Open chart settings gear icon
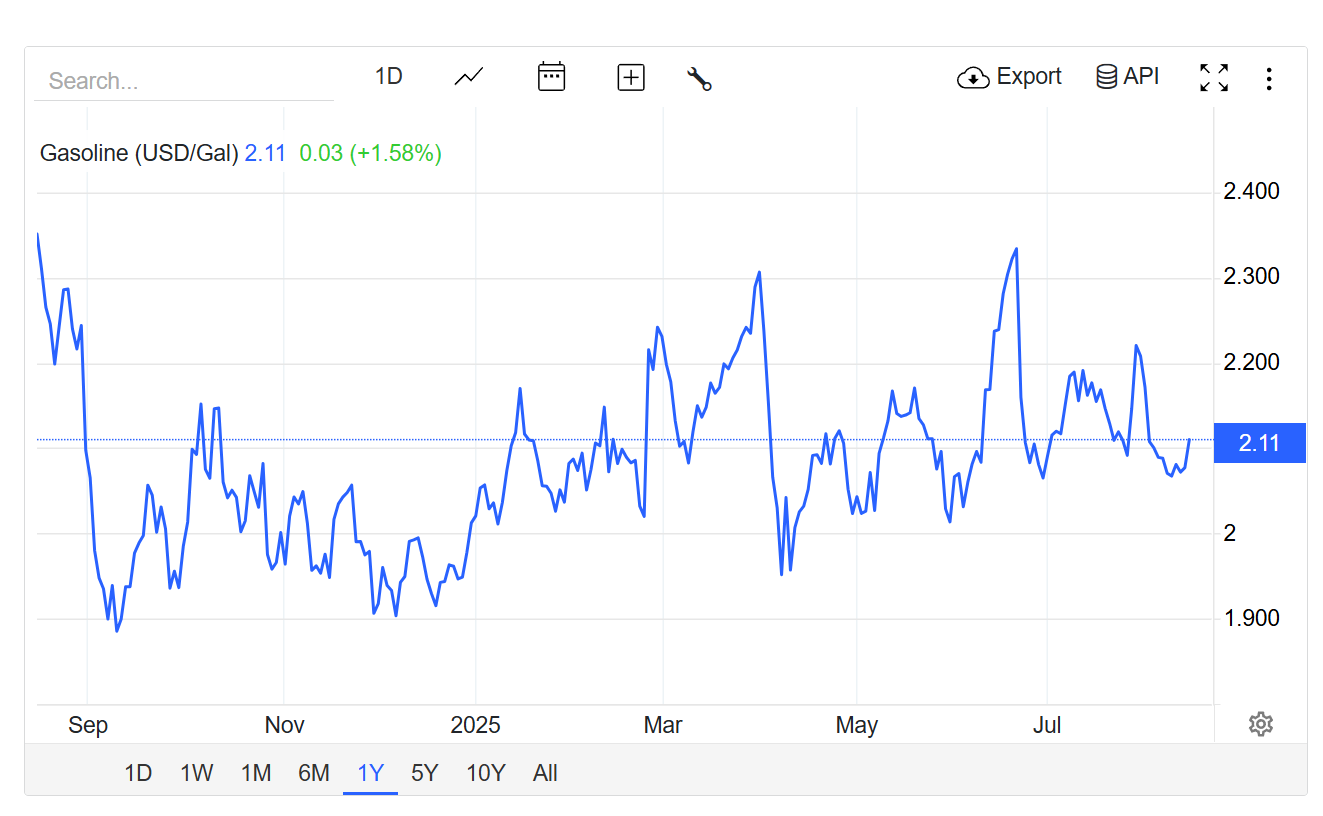 coord(1261,724)
